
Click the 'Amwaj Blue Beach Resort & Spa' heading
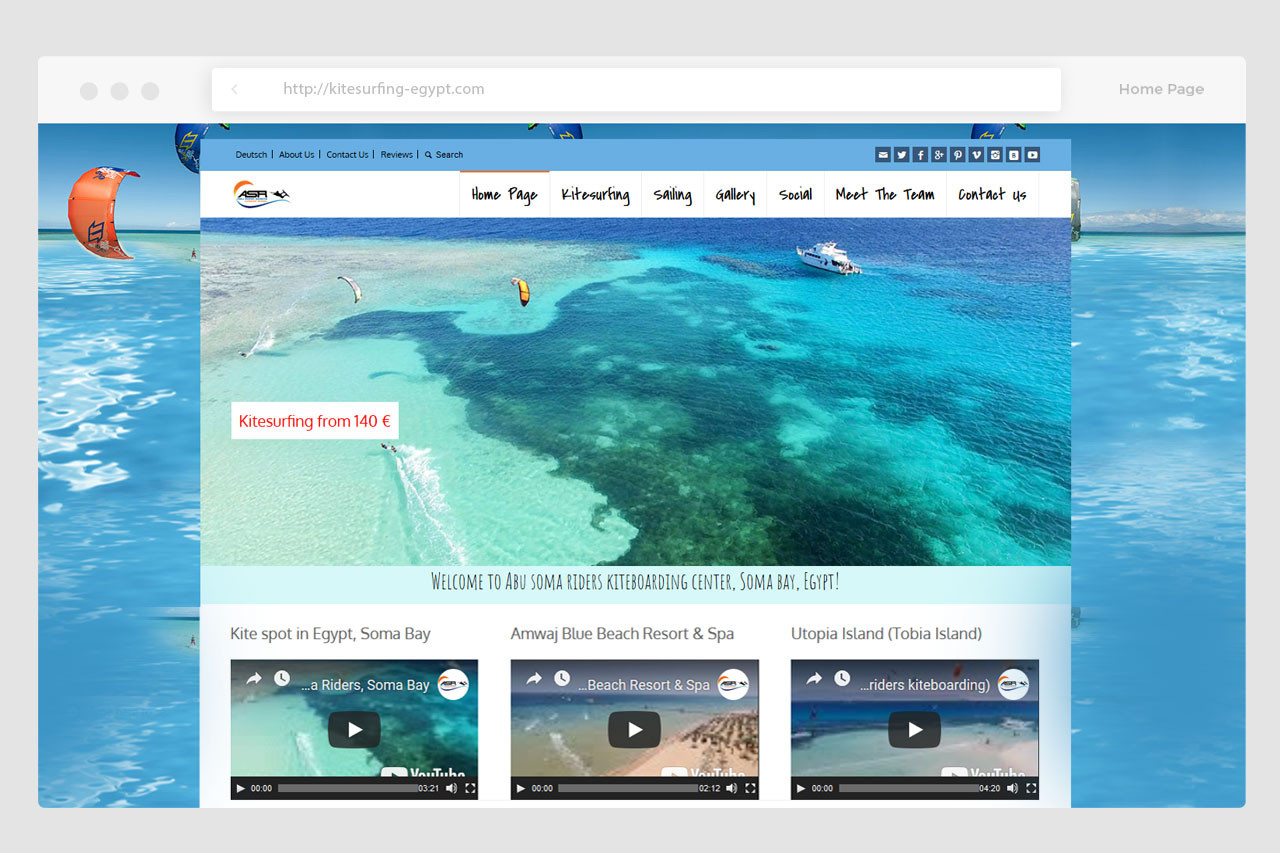click(x=622, y=634)
